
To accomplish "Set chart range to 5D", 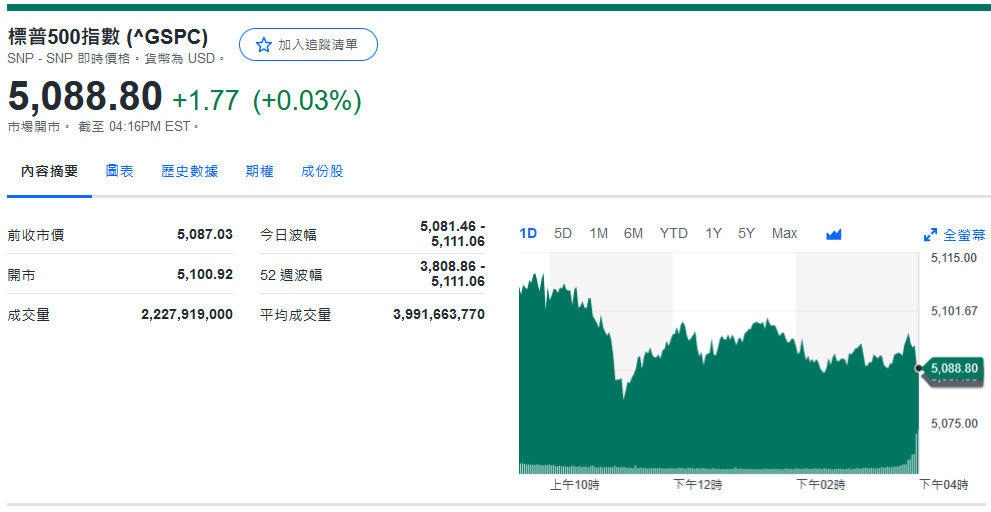I will tap(563, 233).
